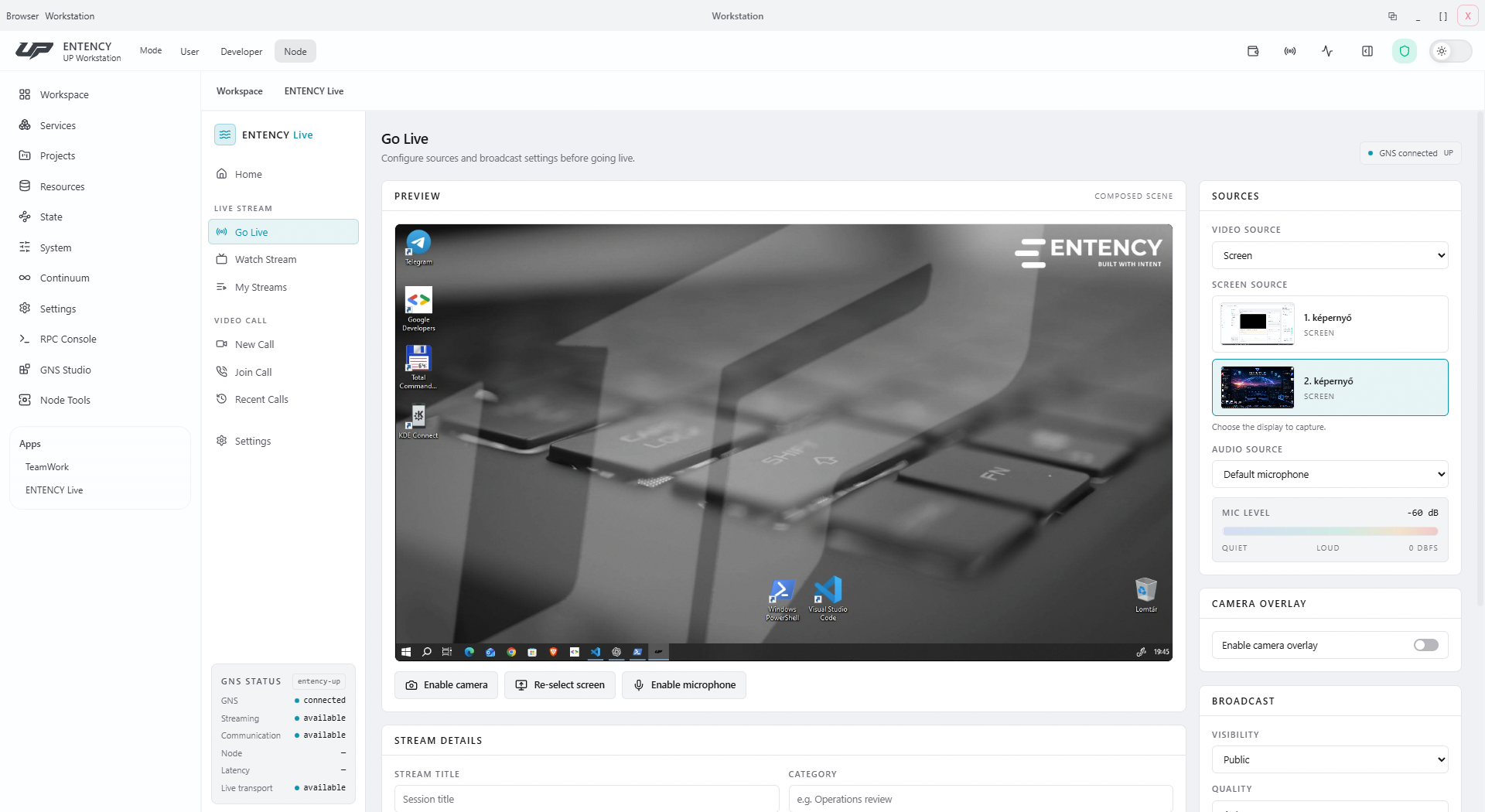Select the 1. képernyő screen thumbnail
This screenshot has width=1485, height=812.
coord(1330,324)
